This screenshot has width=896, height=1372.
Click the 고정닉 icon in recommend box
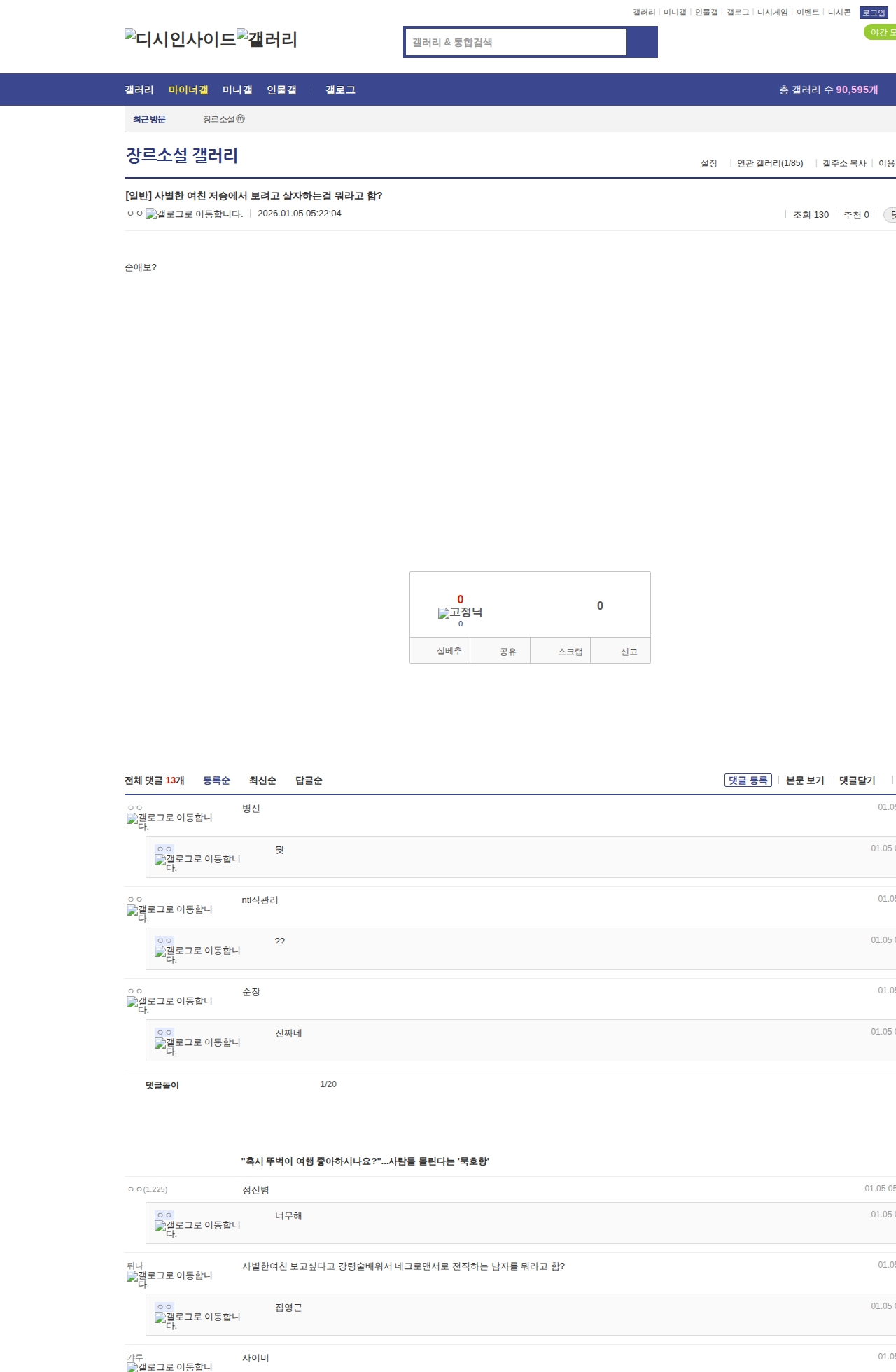[x=460, y=612]
